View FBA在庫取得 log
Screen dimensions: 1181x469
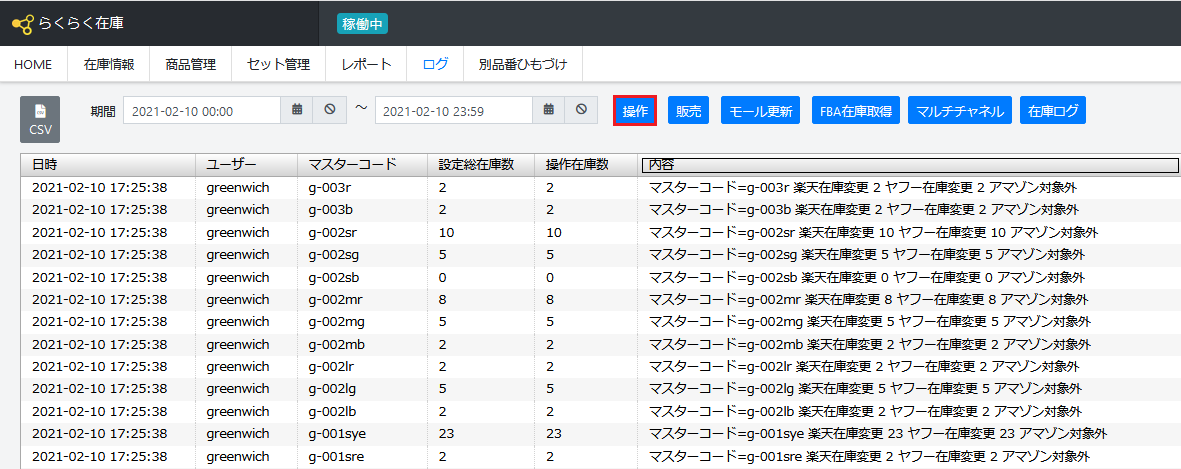[x=856, y=111]
